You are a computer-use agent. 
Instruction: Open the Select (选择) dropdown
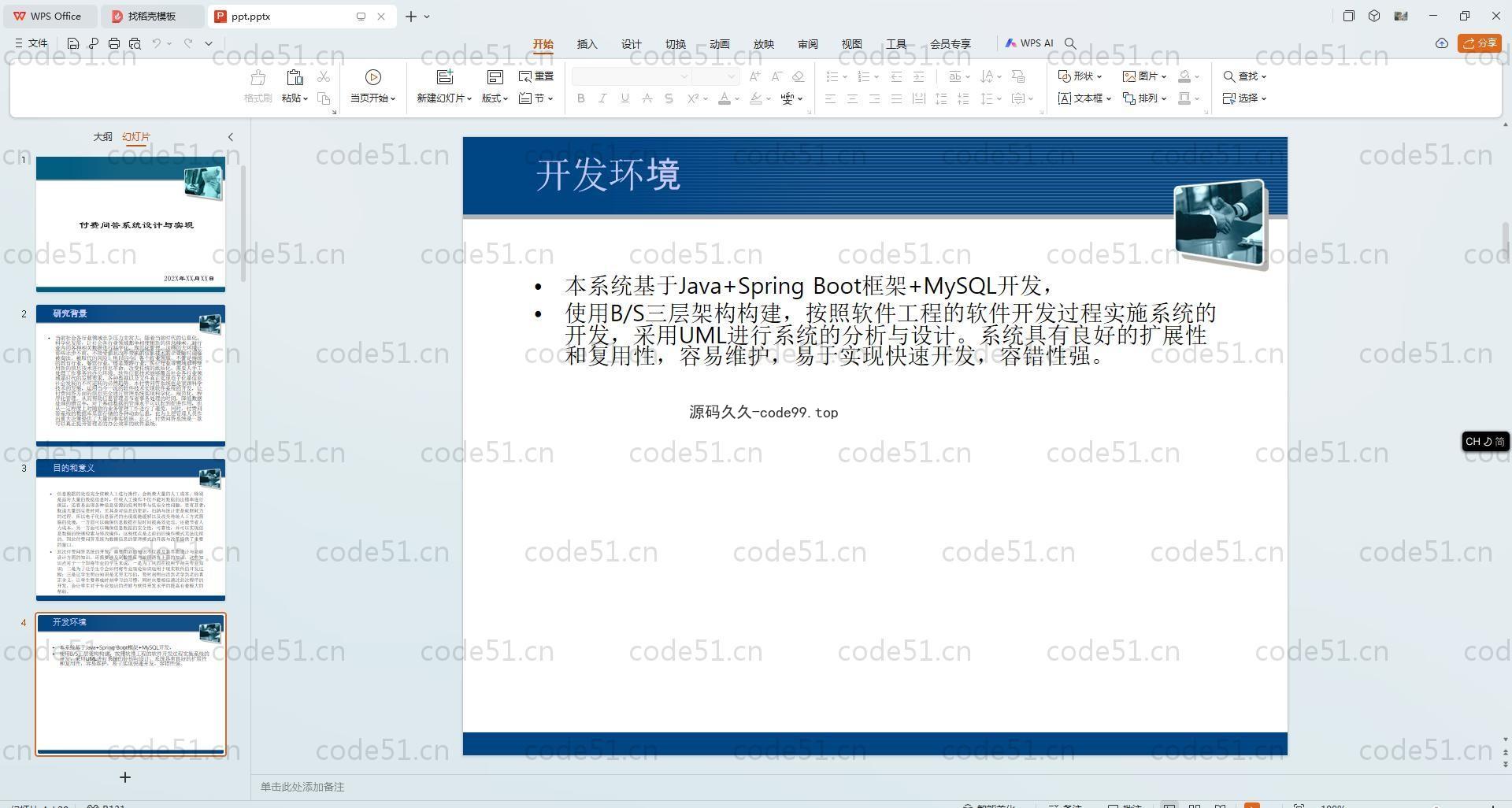[x=1244, y=98]
